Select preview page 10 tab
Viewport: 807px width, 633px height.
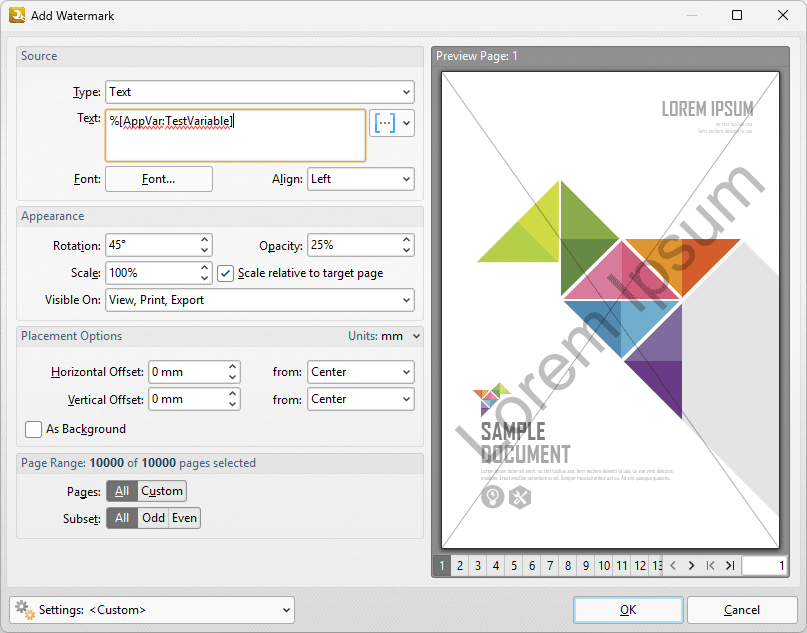point(604,566)
